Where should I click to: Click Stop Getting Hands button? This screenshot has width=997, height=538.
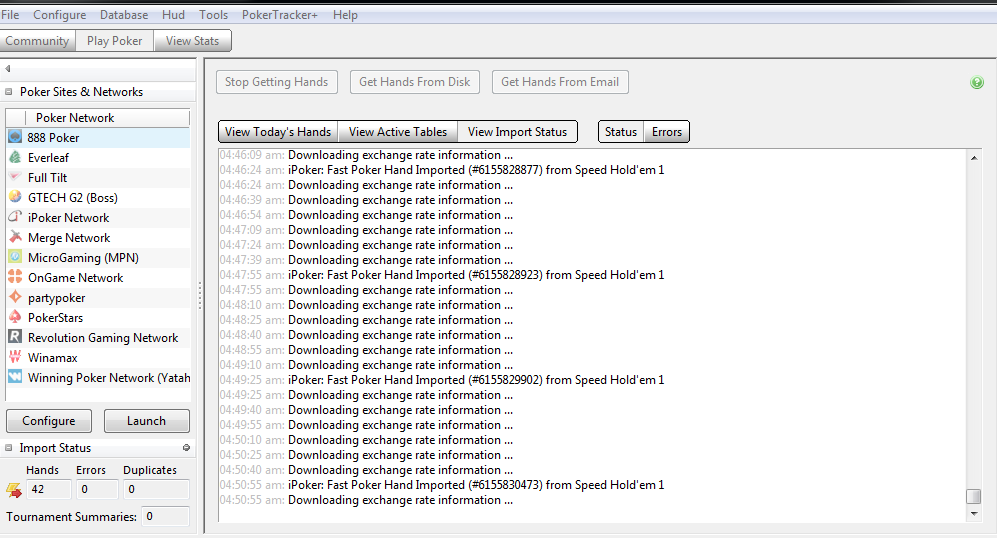[x=277, y=82]
